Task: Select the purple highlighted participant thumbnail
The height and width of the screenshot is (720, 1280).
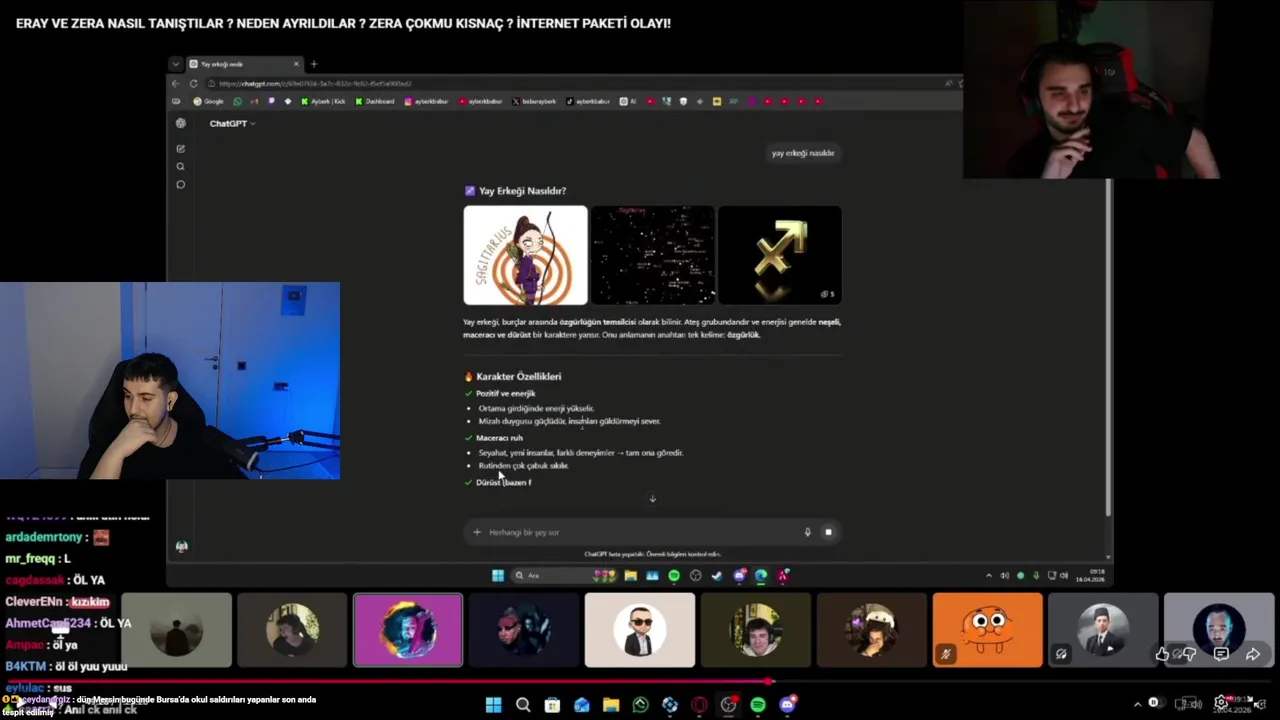Action: (x=408, y=630)
